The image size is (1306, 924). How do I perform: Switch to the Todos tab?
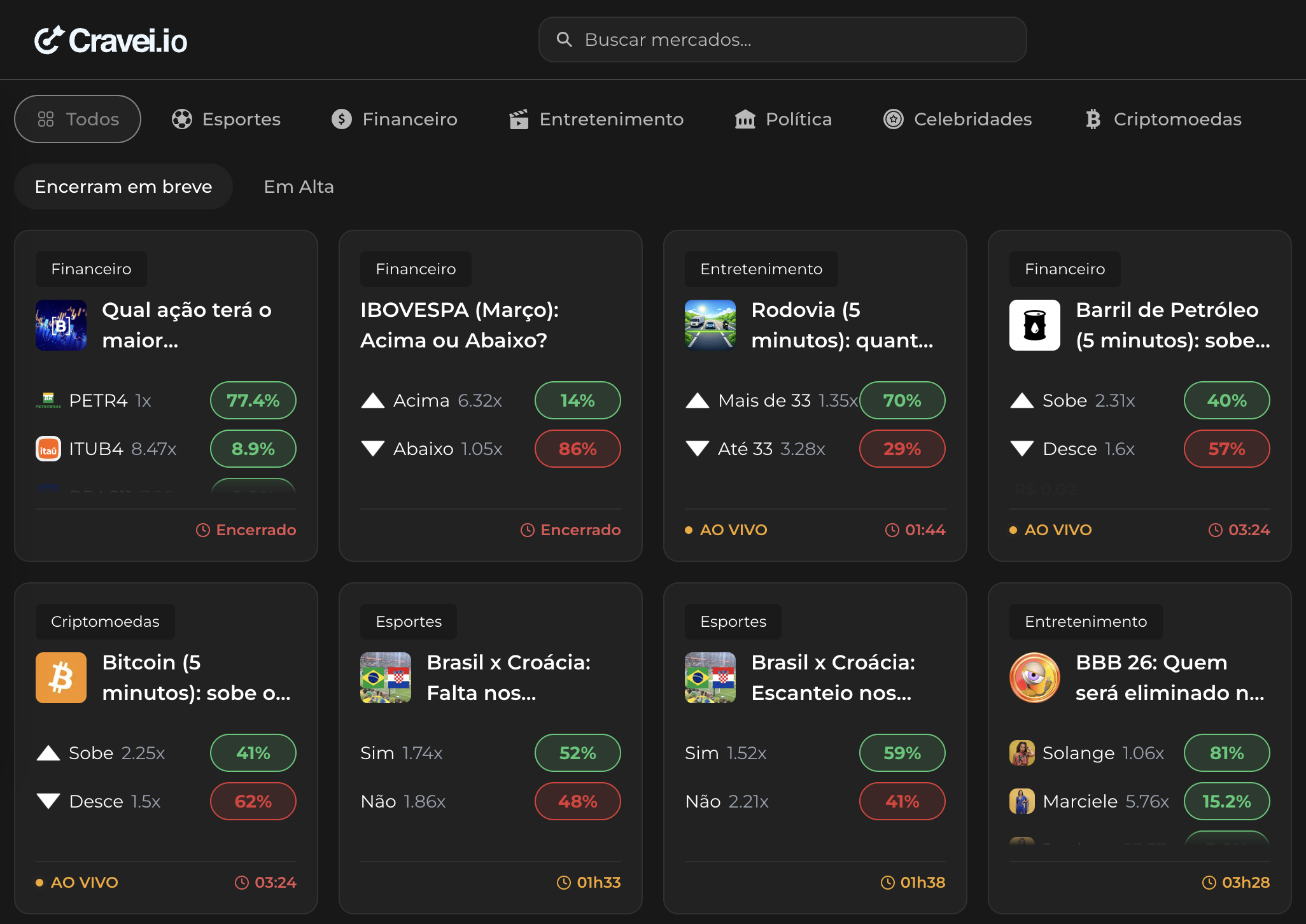pyautogui.click(x=77, y=119)
